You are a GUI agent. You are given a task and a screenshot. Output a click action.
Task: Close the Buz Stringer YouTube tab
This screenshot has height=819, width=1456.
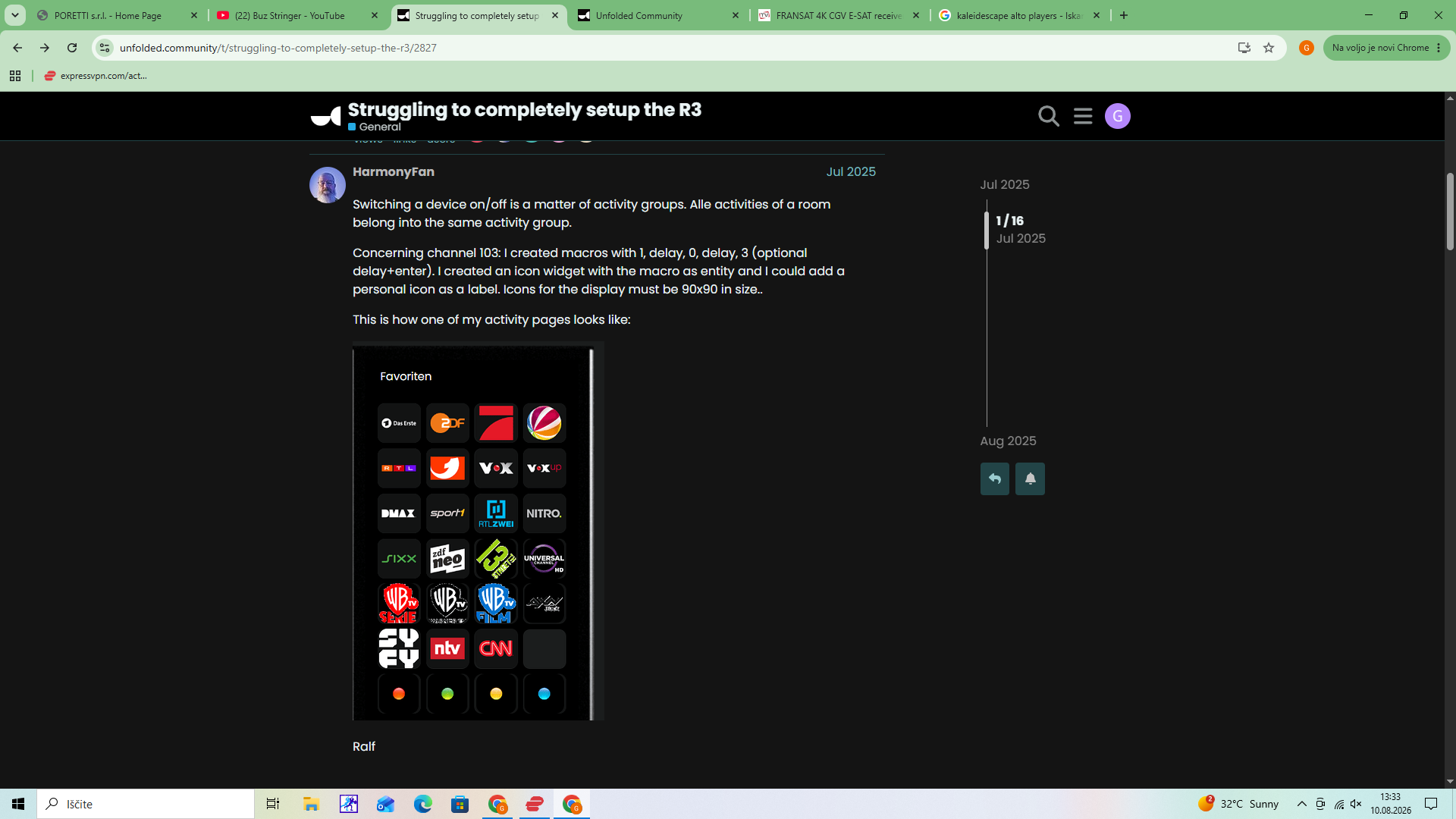pyautogui.click(x=375, y=15)
